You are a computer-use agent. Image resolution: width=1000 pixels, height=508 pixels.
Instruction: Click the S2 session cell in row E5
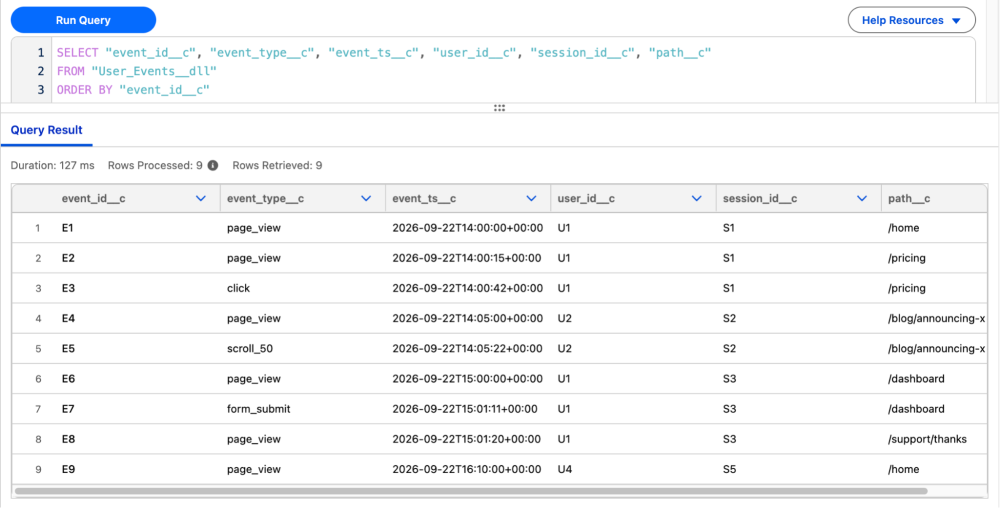(x=729, y=349)
